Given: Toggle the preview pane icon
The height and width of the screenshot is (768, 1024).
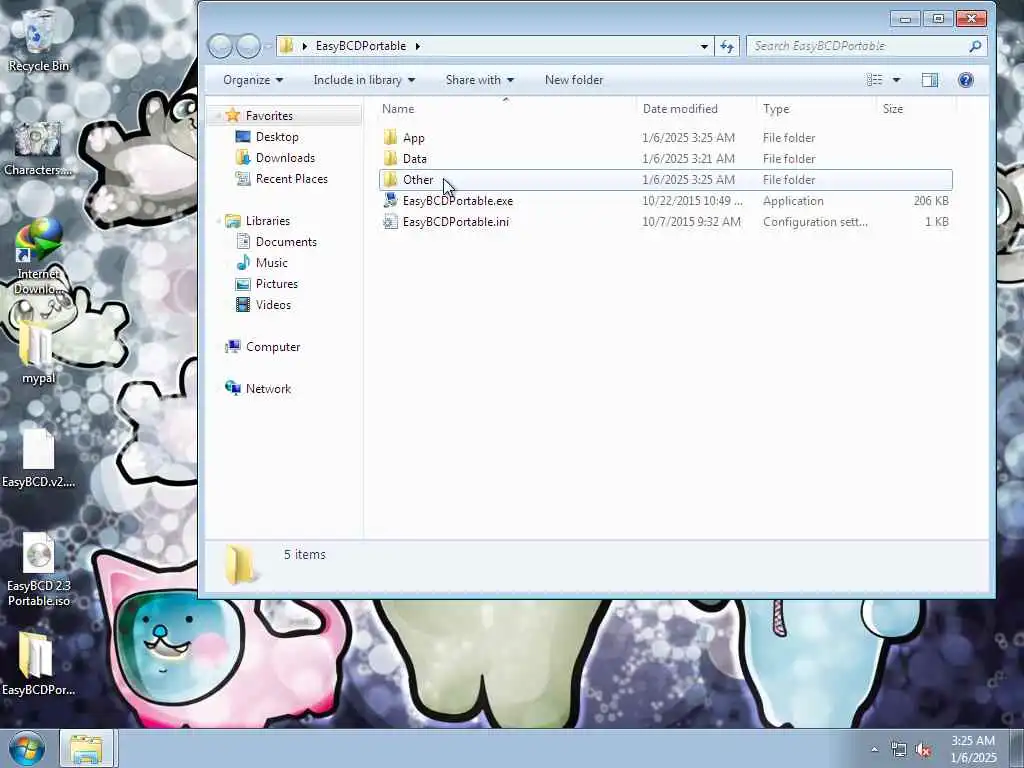Looking at the screenshot, I should [930, 80].
